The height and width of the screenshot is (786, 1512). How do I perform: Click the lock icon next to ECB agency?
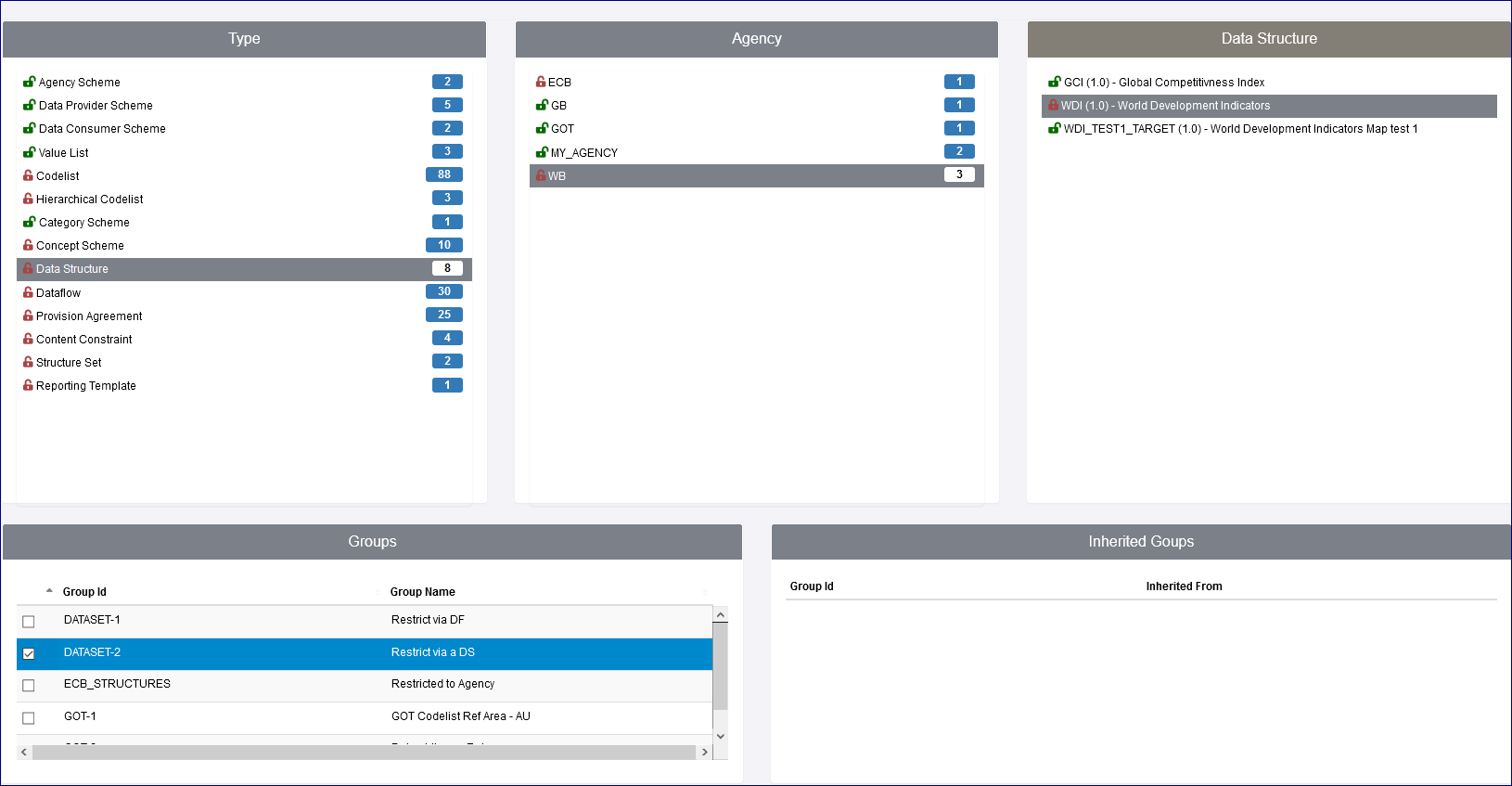541,82
